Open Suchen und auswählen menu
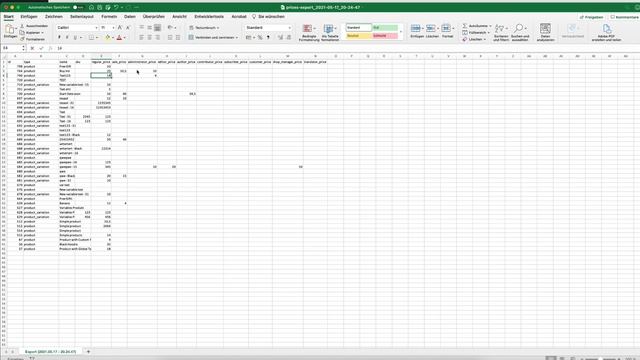The width and height of the screenshot is (640, 360). click(x=520, y=33)
